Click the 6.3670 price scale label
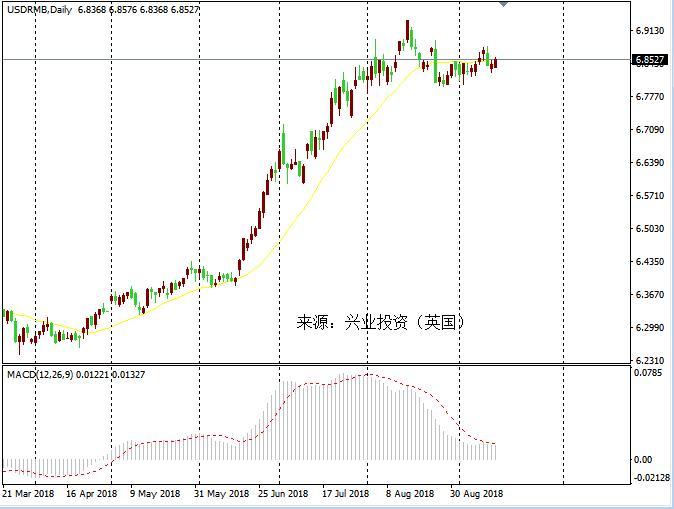 click(649, 294)
